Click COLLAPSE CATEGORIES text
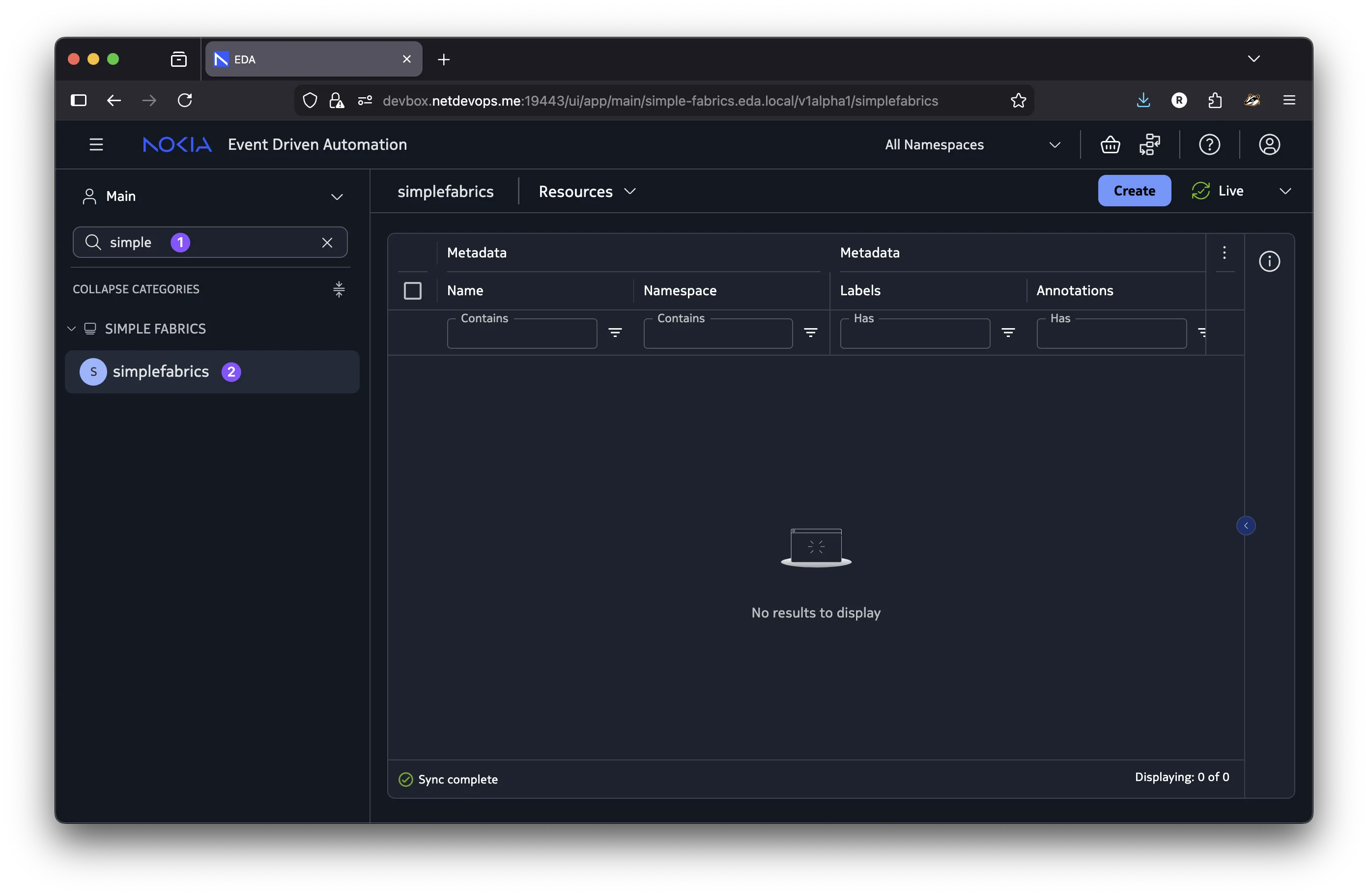1368x896 pixels. tap(136, 289)
